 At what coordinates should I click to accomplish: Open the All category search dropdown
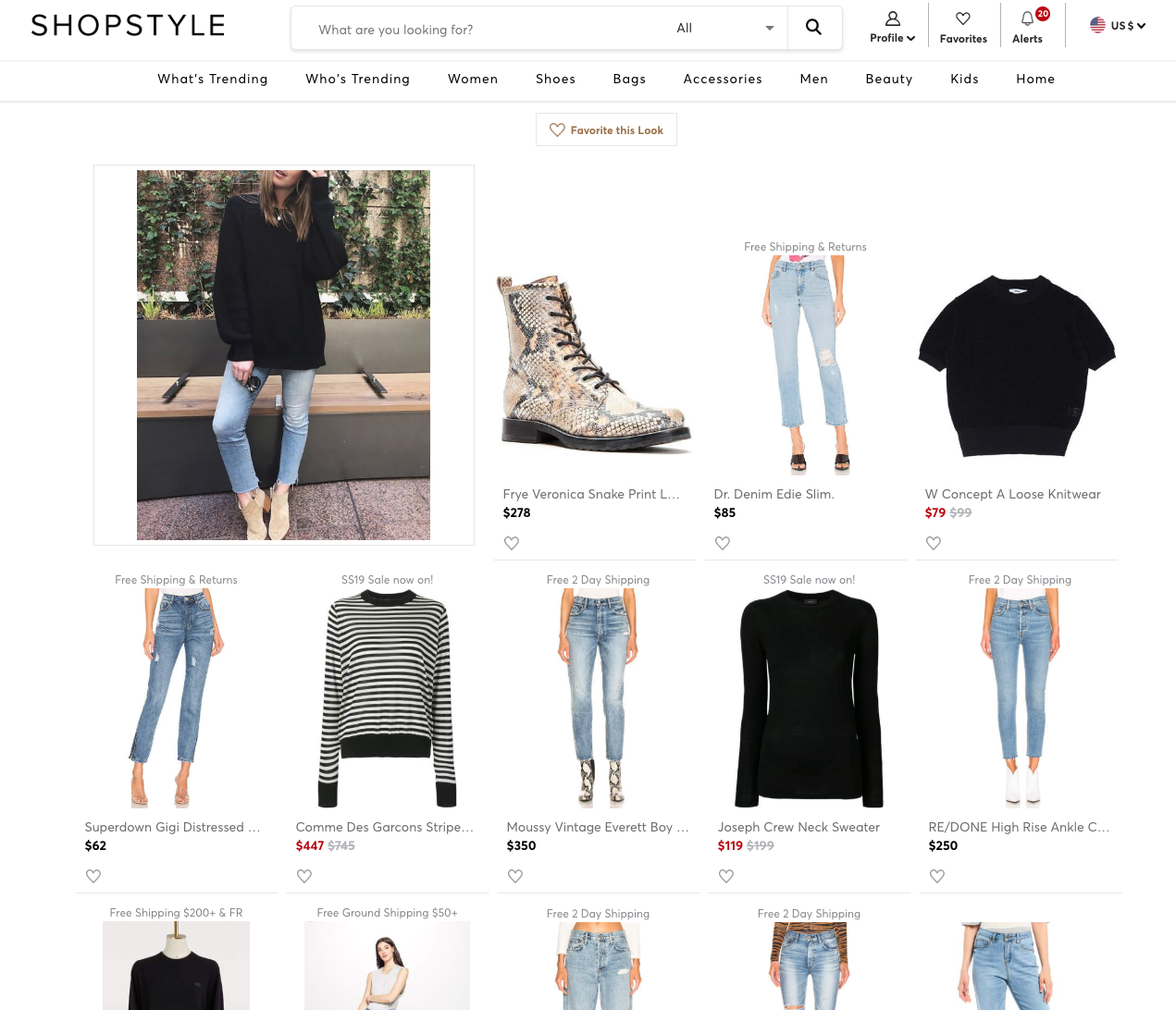point(724,29)
